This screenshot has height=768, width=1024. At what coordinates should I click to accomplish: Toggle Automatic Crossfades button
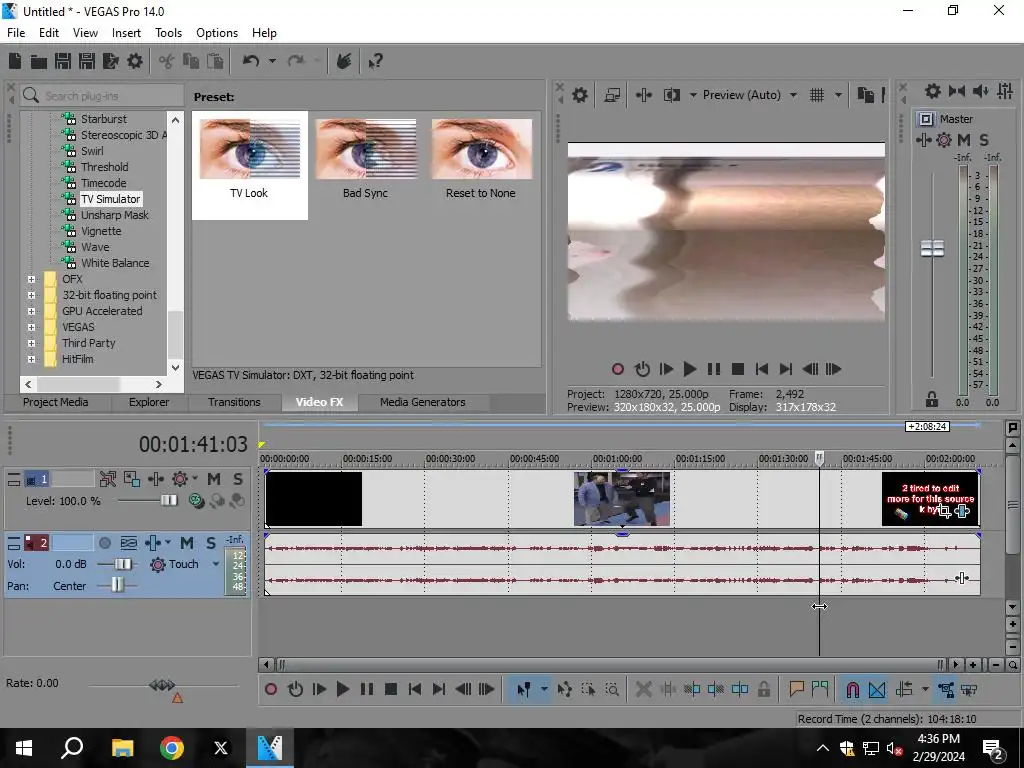point(877,689)
